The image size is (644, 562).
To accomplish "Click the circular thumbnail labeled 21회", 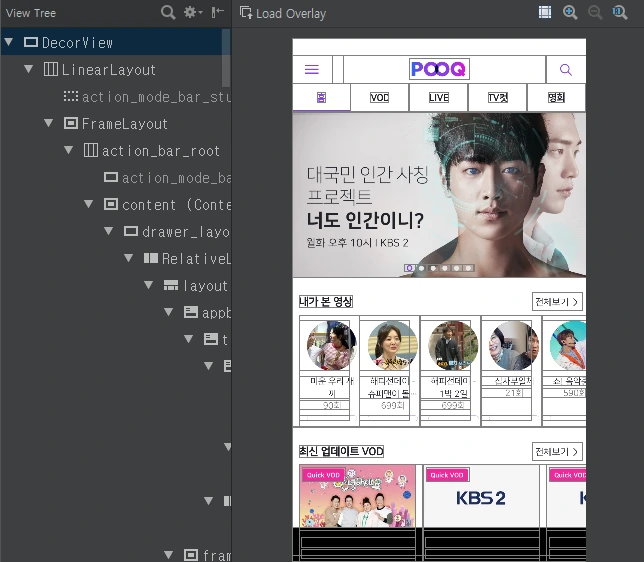I will tap(514, 345).
